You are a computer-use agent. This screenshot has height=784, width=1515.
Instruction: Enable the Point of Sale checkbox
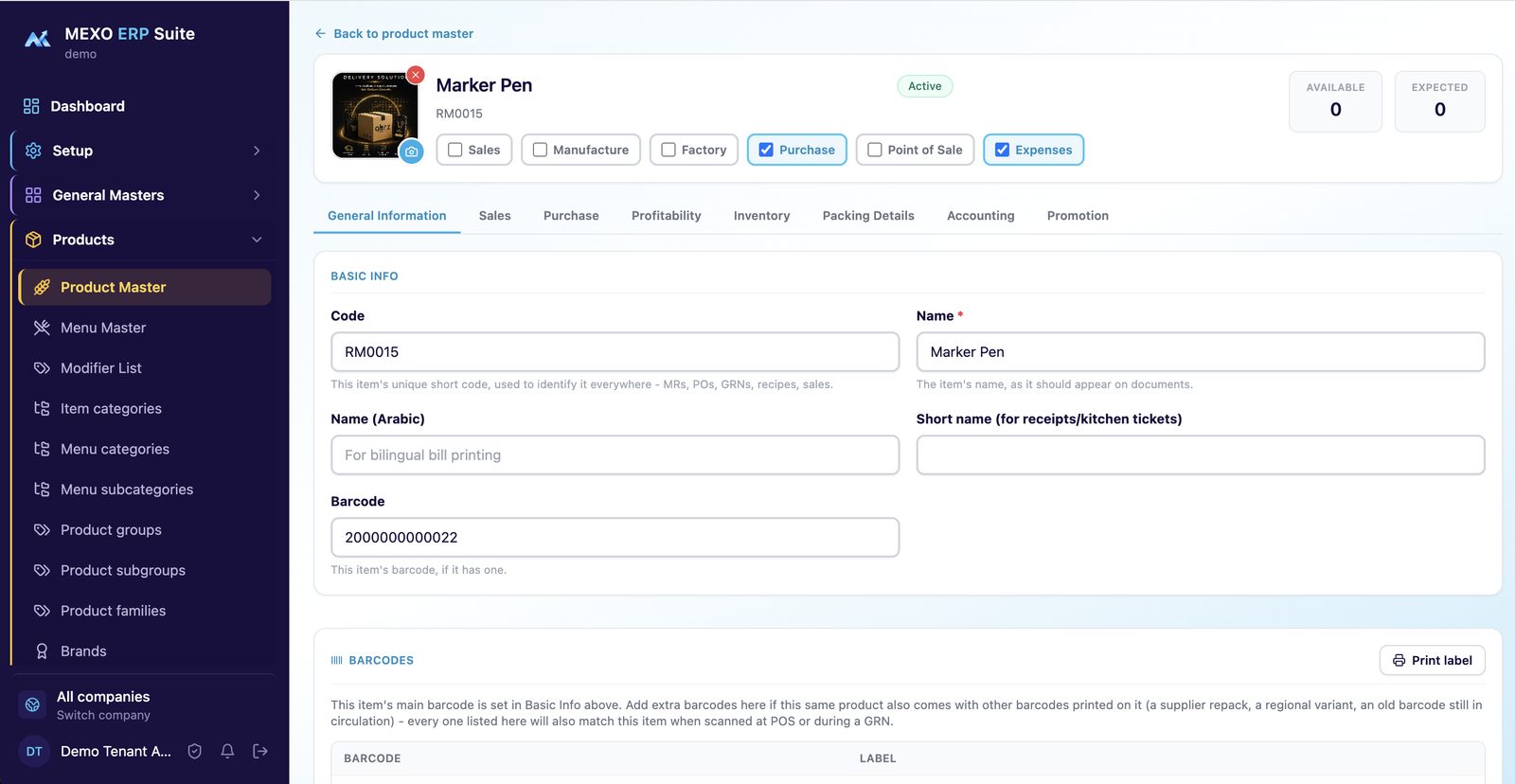click(875, 150)
